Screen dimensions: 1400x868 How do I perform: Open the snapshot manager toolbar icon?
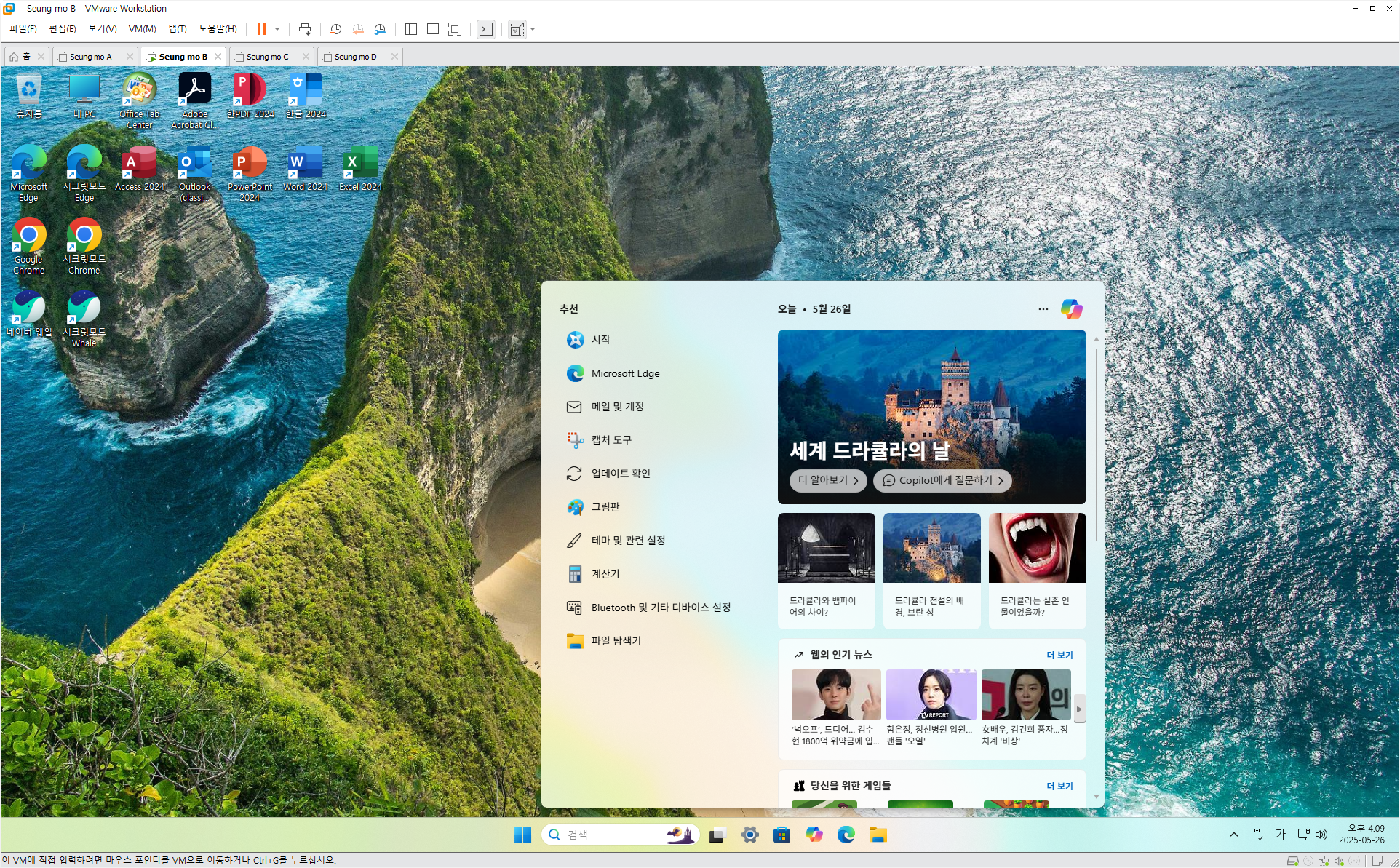pyautogui.click(x=380, y=29)
